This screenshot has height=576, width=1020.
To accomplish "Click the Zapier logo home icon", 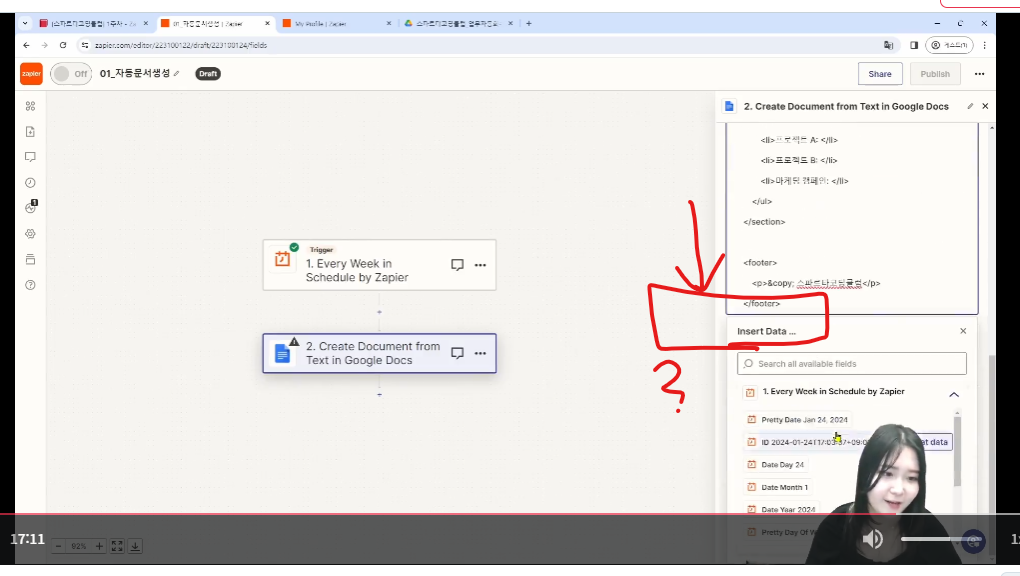I will click(x=31, y=74).
